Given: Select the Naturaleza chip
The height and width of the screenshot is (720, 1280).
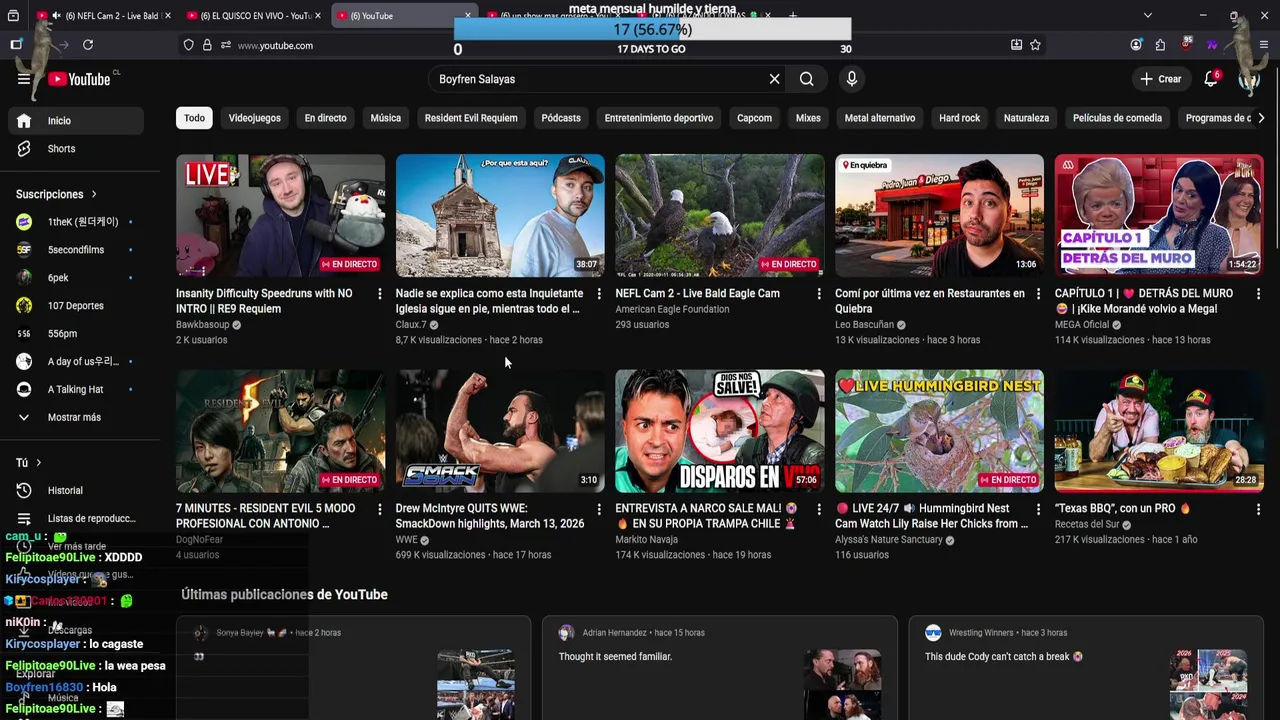Looking at the screenshot, I should 1026,118.
